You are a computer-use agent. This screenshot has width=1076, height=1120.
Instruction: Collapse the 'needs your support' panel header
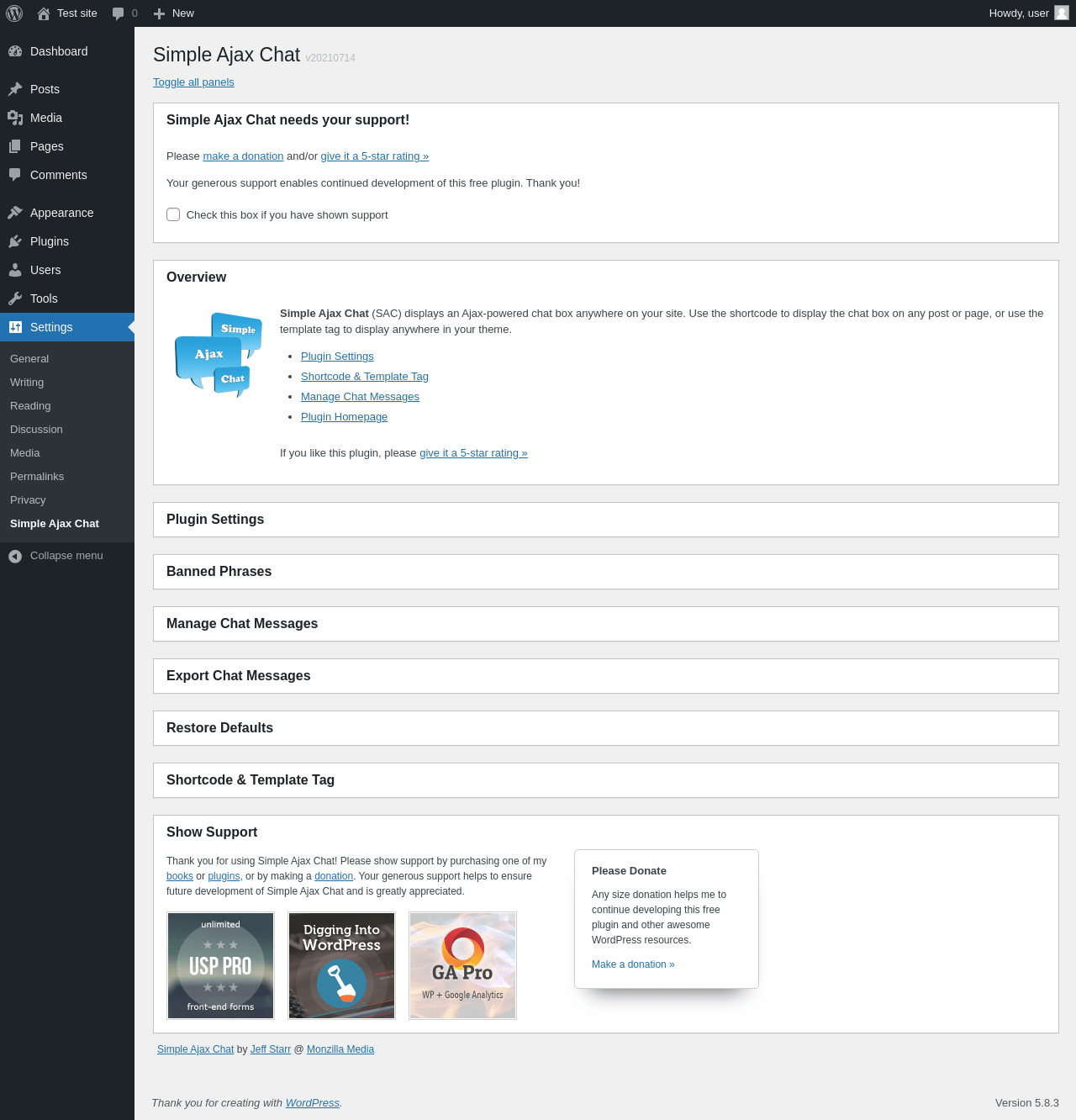605,120
